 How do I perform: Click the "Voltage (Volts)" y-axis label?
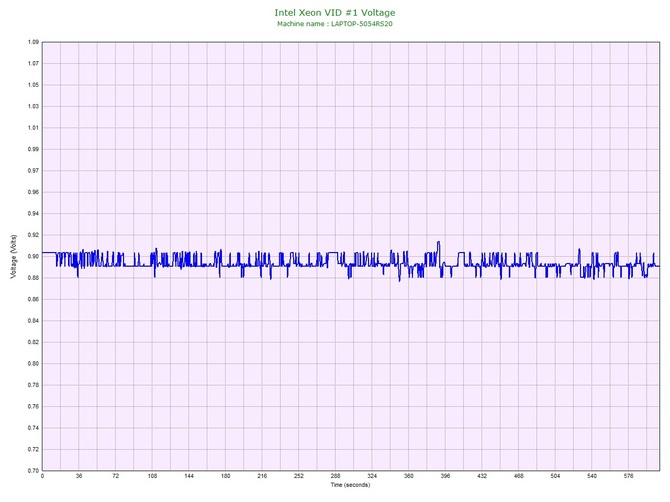14,256
